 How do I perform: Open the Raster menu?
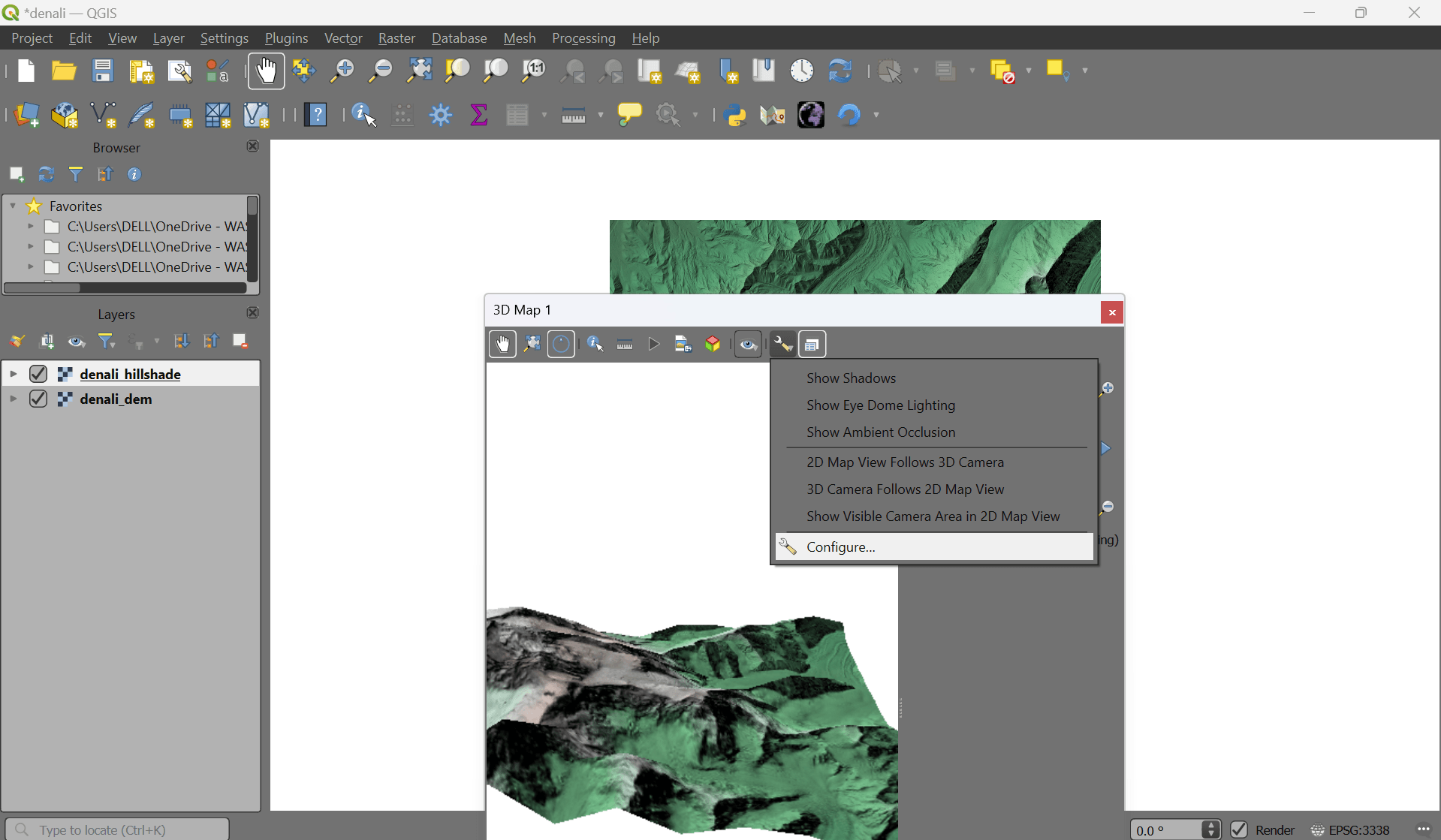pyautogui.click(x=396, y=38)
